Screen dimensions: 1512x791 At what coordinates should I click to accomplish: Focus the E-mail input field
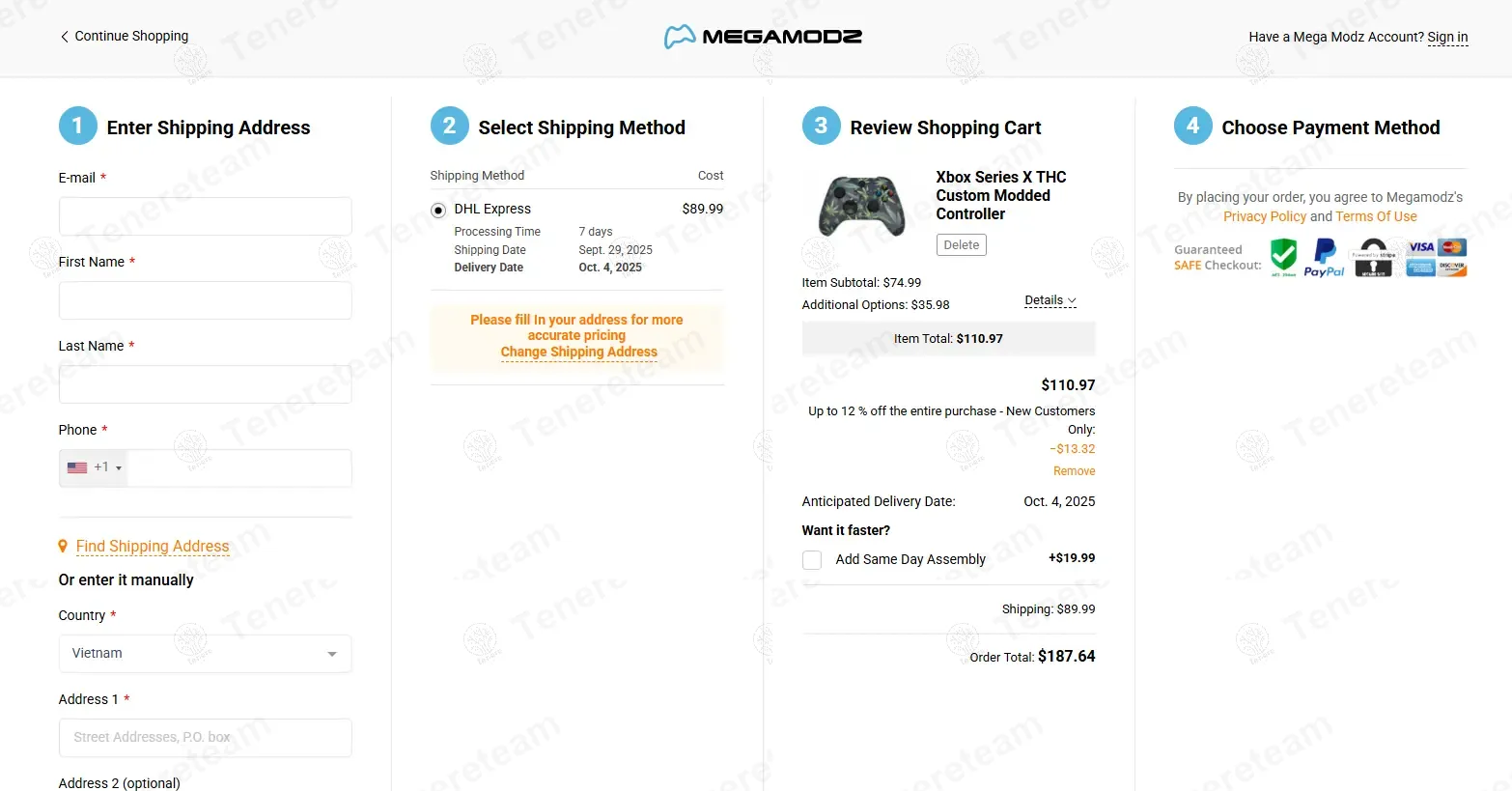[205, 216]
